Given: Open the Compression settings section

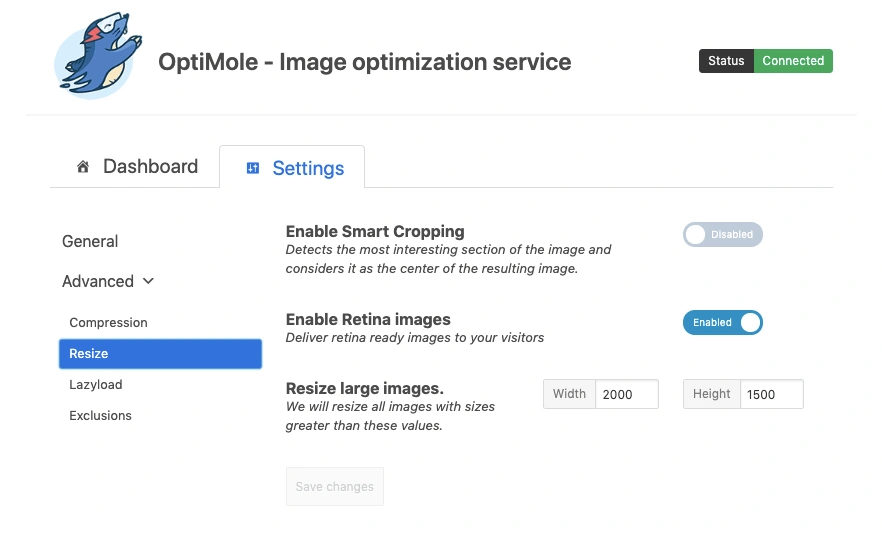Looking at the screenshot, I should [108, 323].
